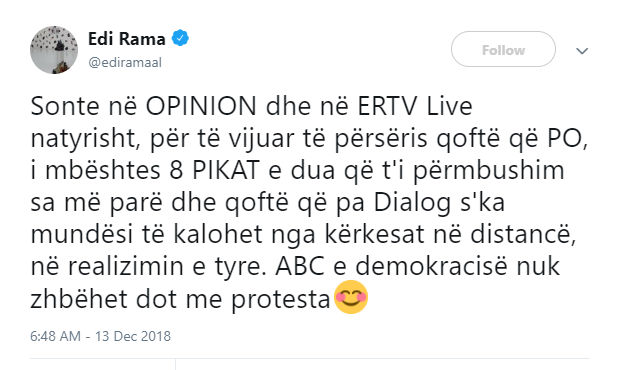The image size is (621, 370).
Task: Open the Edi Rama display name
Action: pyautogui.click(x=127, y=39)
